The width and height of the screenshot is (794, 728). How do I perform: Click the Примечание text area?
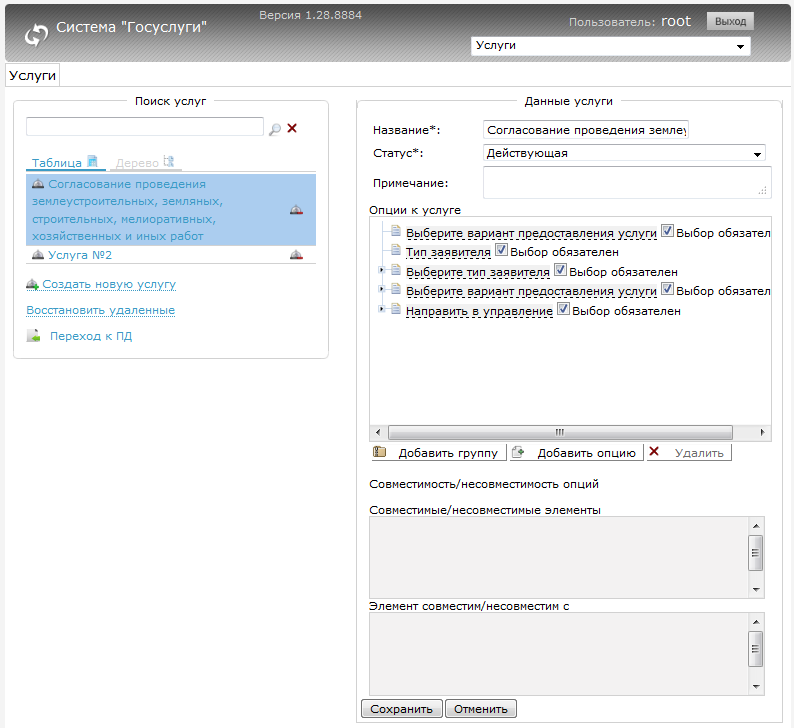(627, 183)
